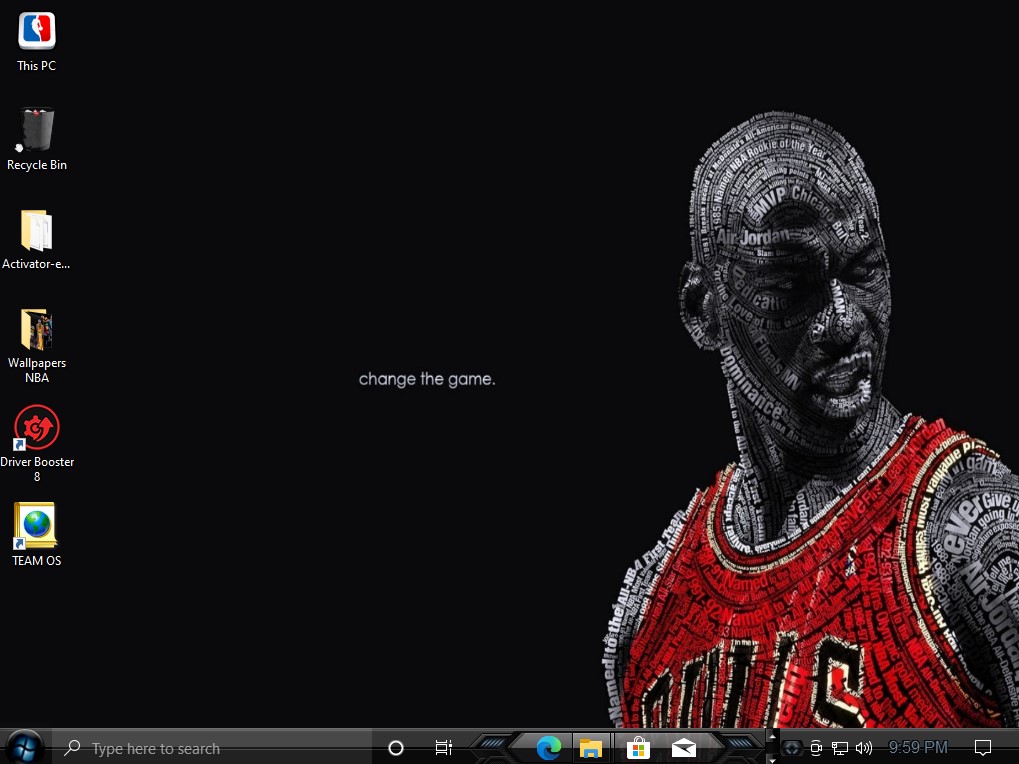Viewport: 1019px width, 764px height.
Task: Click the TEAM OS label text
Action: [x=36, y=561]
